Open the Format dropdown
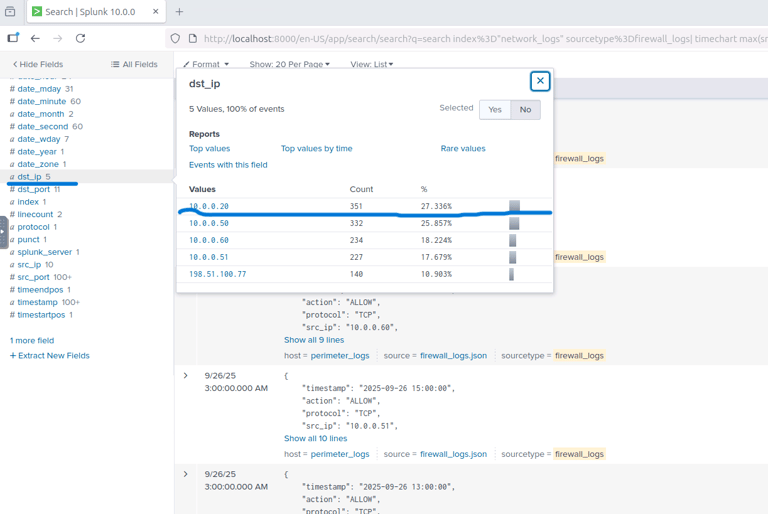 pyautogui.click(x=206, y=64)
